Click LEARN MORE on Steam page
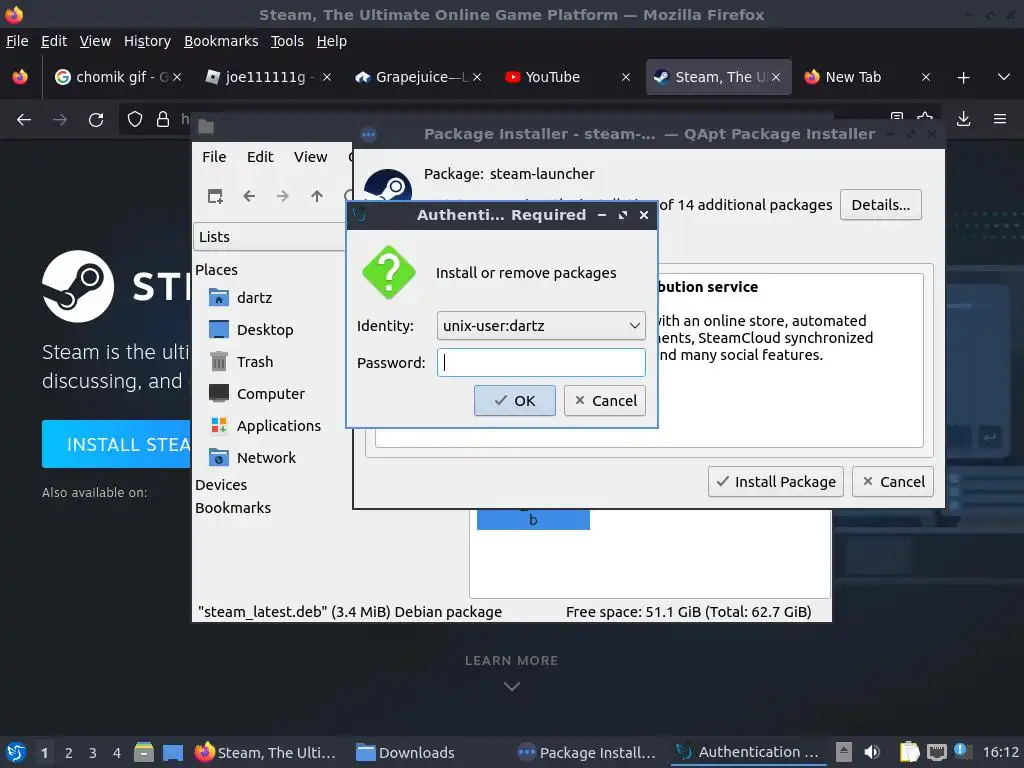The image size is (1024, 768). coord(511,661)
